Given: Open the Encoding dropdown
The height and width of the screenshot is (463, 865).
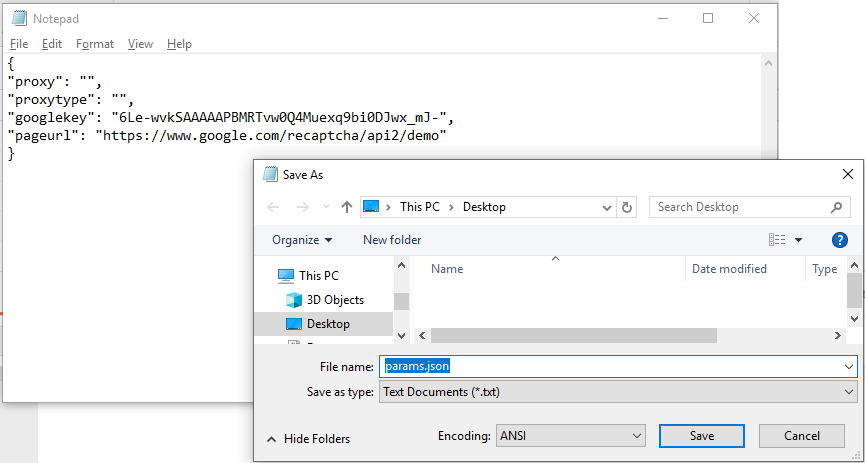Looking at the screenshot, I should pos(570,436).
